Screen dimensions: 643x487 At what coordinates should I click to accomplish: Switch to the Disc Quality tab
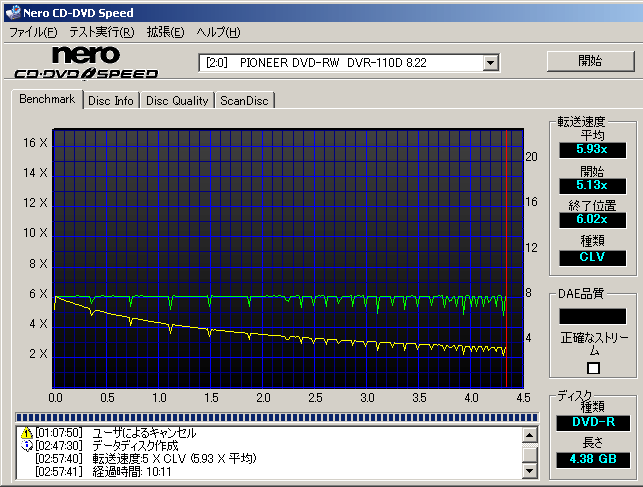tap(177, 101)
